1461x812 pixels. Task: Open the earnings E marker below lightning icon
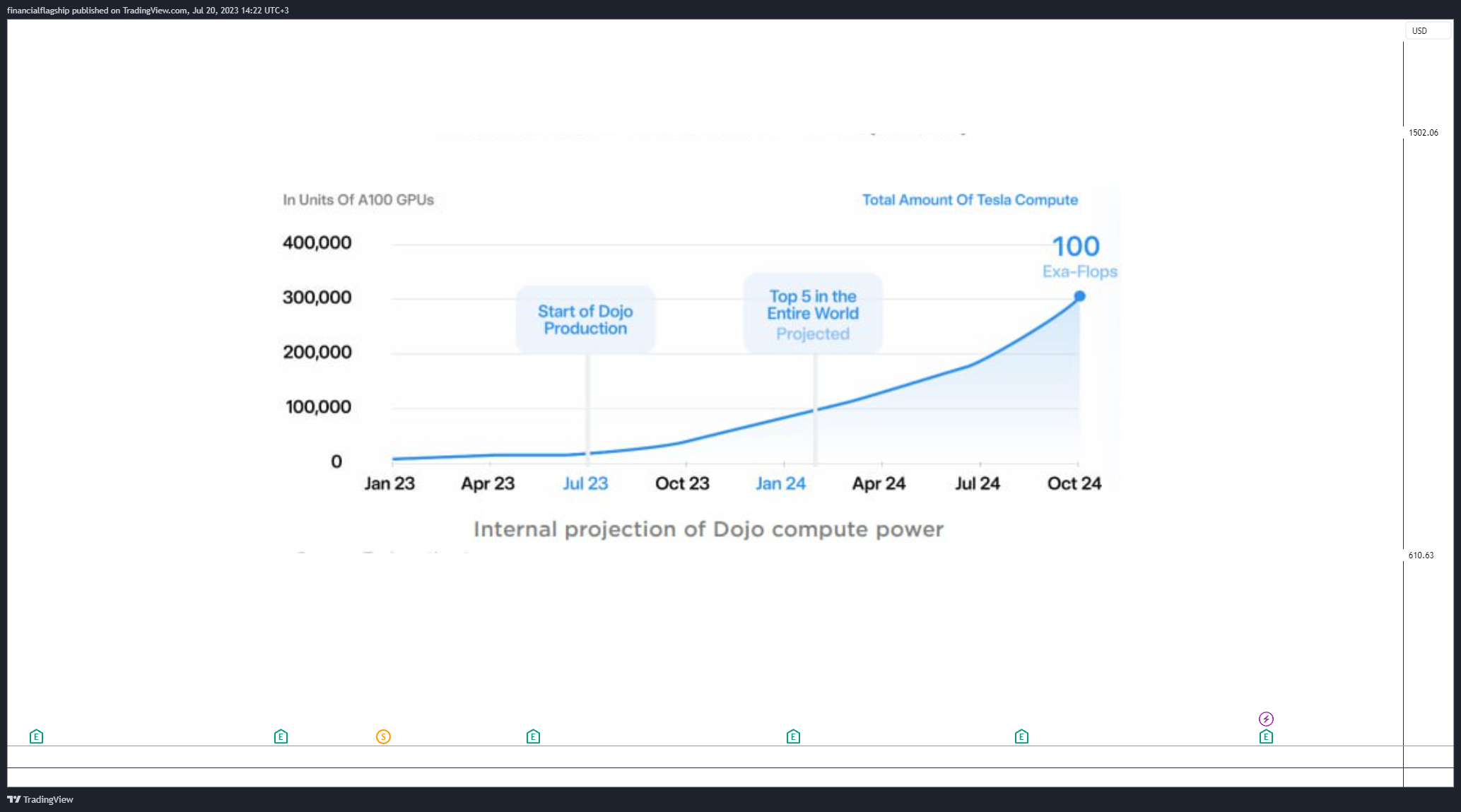(1266, 736)
